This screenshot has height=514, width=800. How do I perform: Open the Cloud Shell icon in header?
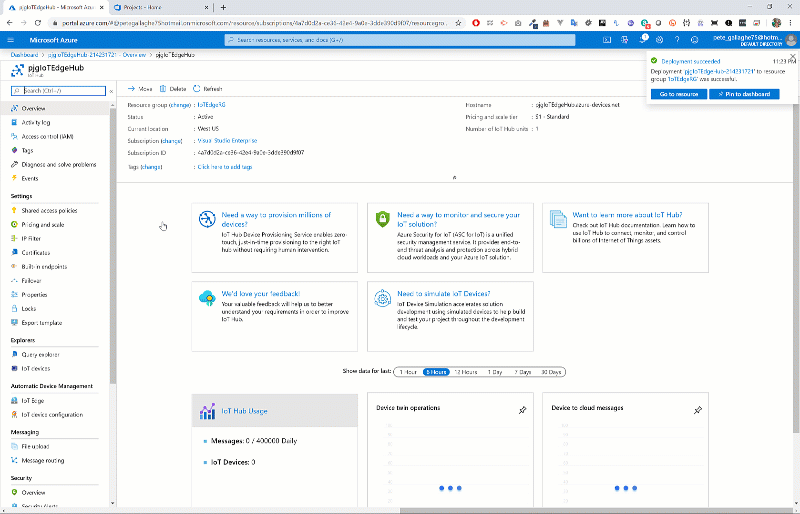(x=607, y=40)
